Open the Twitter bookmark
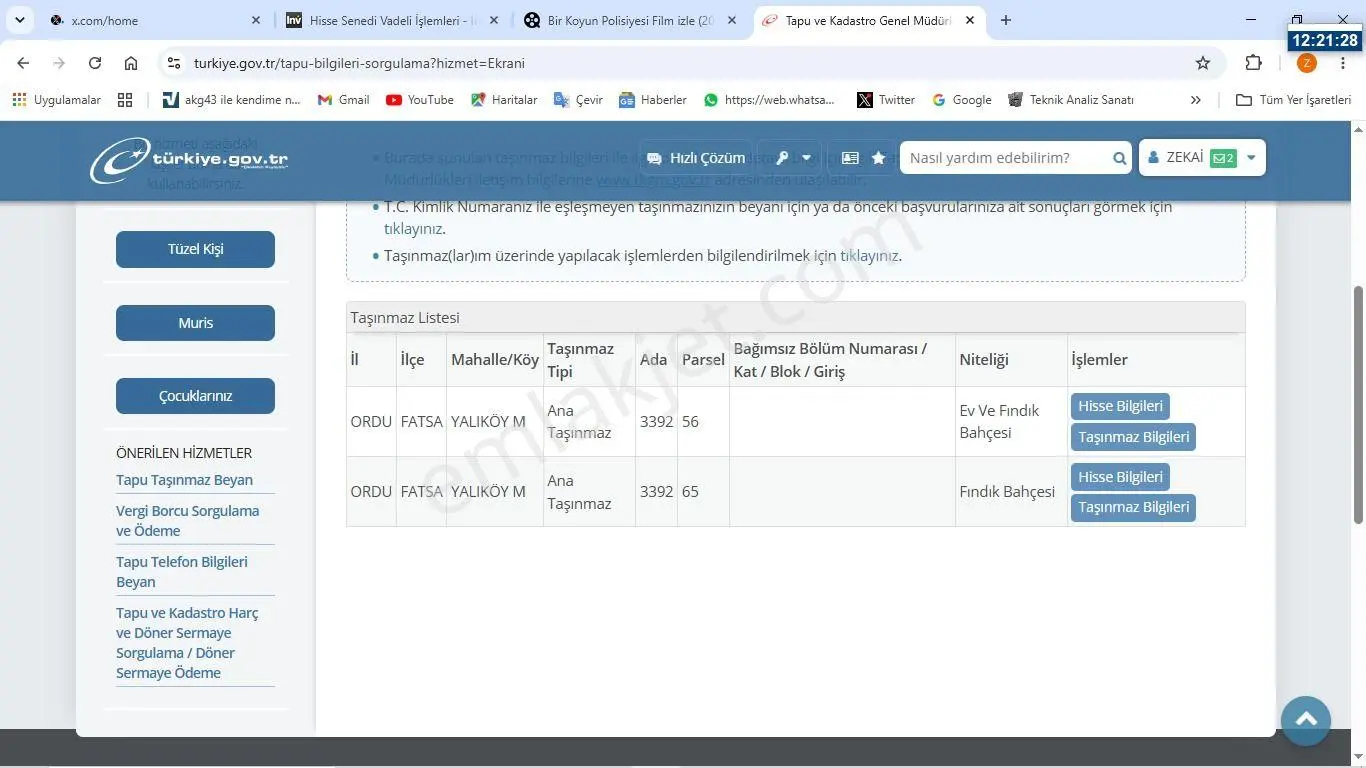Image resolution: width=1366 pixels, height=768 pixels. pos(886,100)
